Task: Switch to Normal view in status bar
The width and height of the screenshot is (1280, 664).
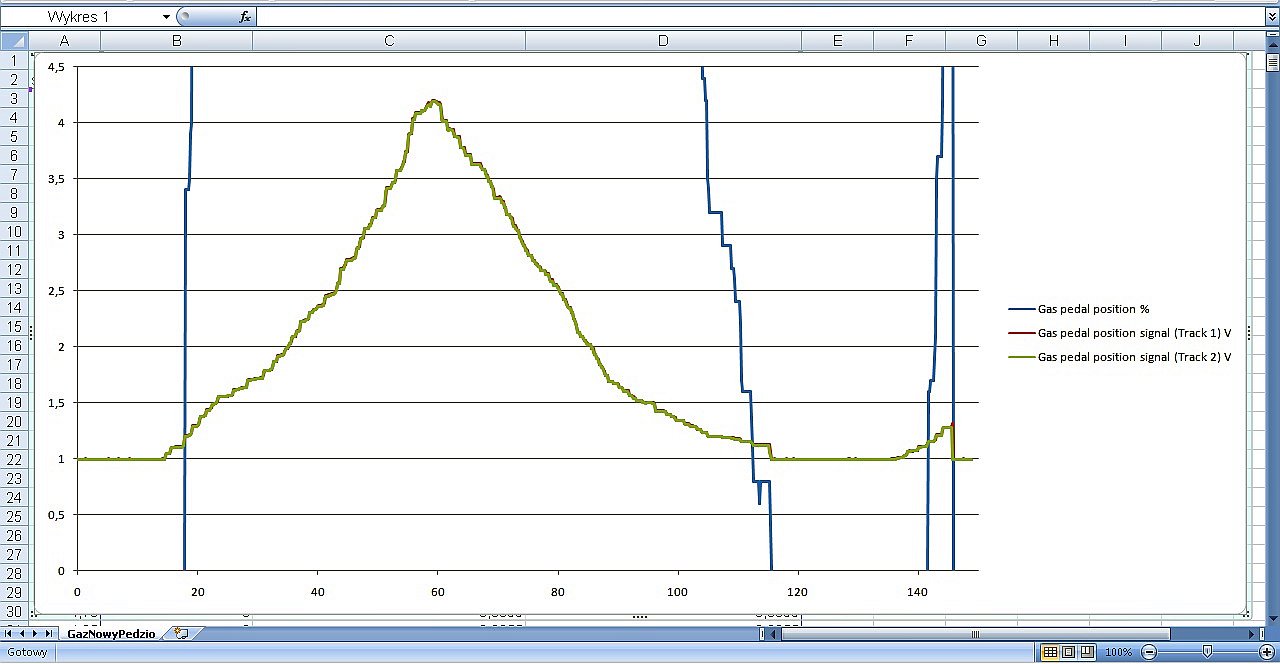Action: click(x=1050, y=653)
